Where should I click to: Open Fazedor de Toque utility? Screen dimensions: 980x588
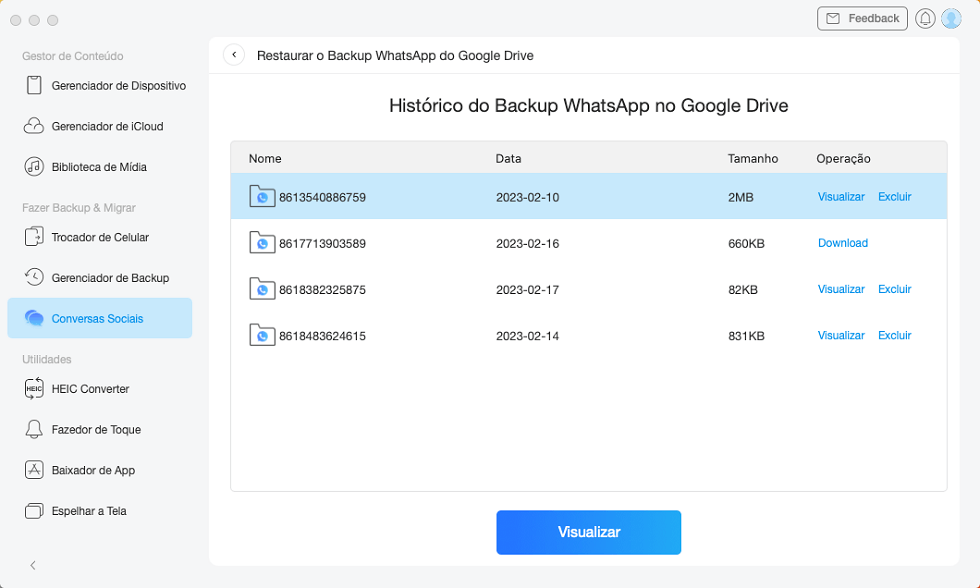[100, 429]
